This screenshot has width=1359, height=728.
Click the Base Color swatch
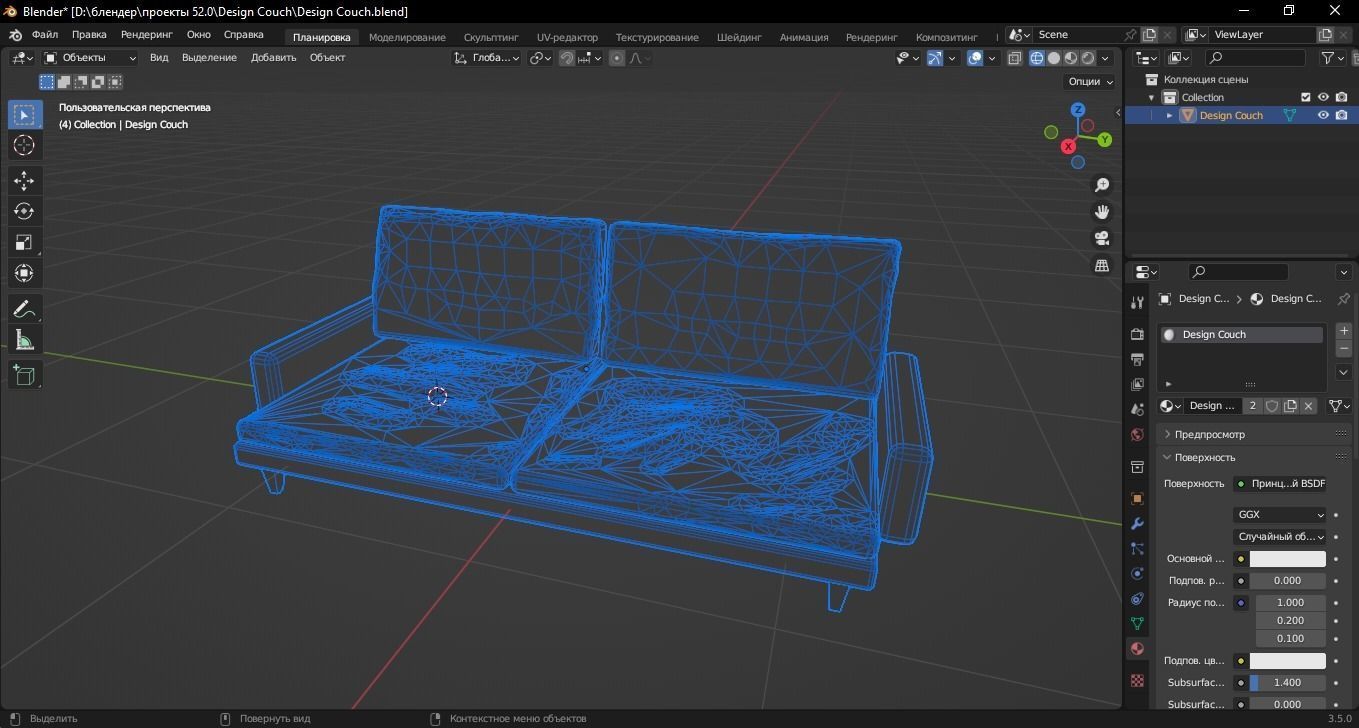click(1287, 559)
